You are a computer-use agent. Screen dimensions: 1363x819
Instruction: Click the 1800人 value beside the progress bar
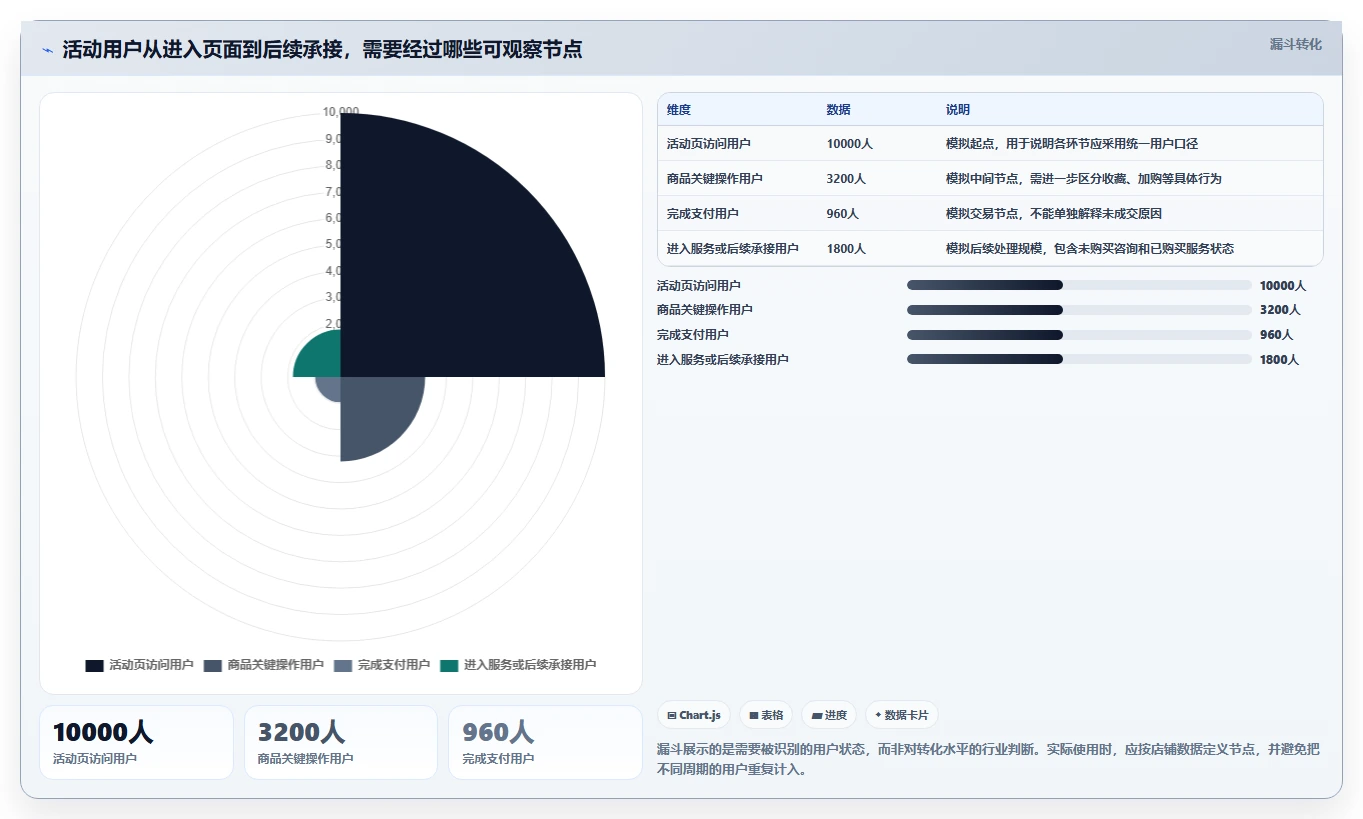1280,360
